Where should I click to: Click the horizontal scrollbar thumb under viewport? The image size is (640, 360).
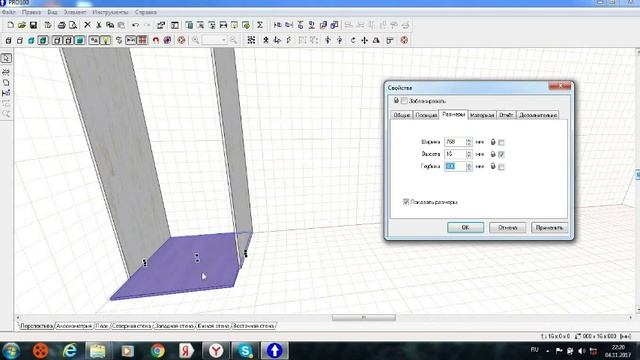click(x=364, y=317)
